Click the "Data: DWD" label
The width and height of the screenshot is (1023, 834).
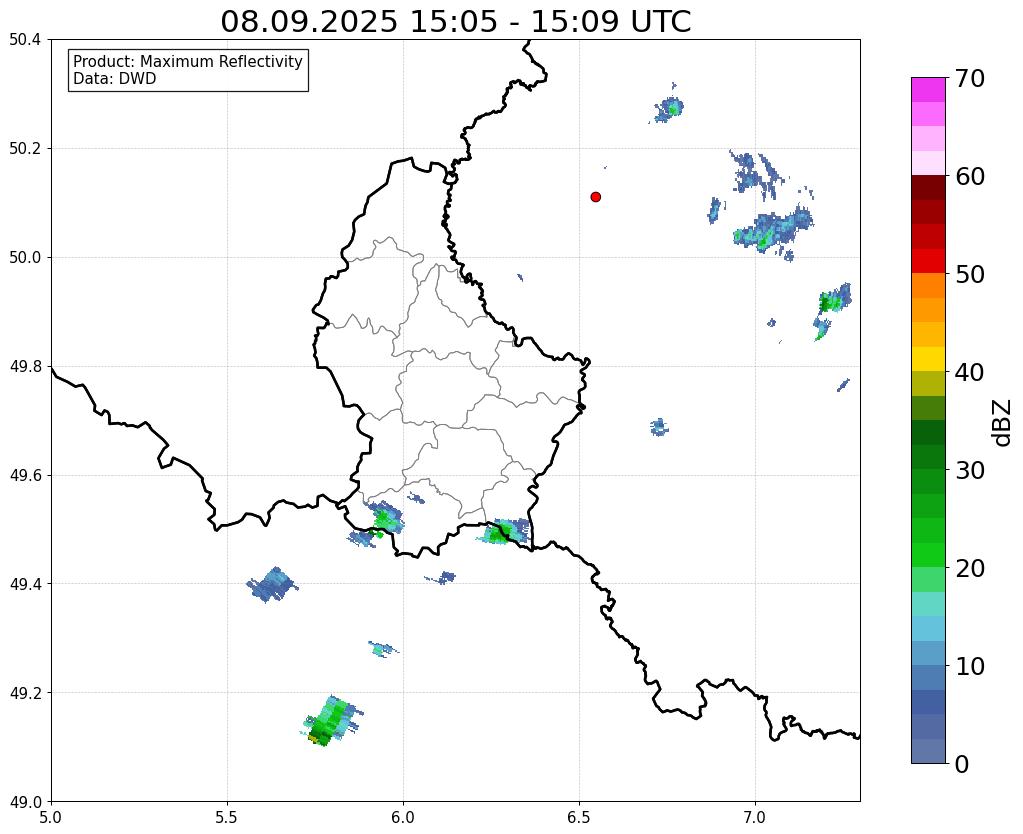[115, 79]
